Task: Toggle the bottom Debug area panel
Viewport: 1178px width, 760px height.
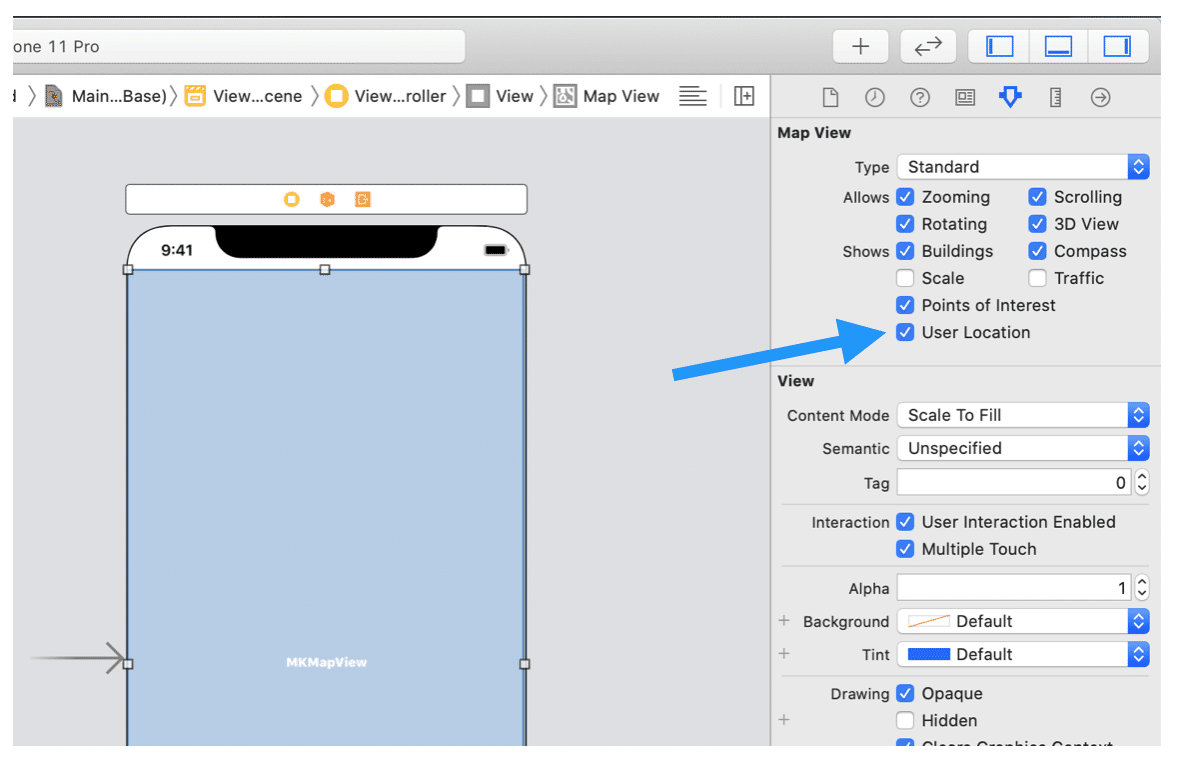Action: [1058, 47]
